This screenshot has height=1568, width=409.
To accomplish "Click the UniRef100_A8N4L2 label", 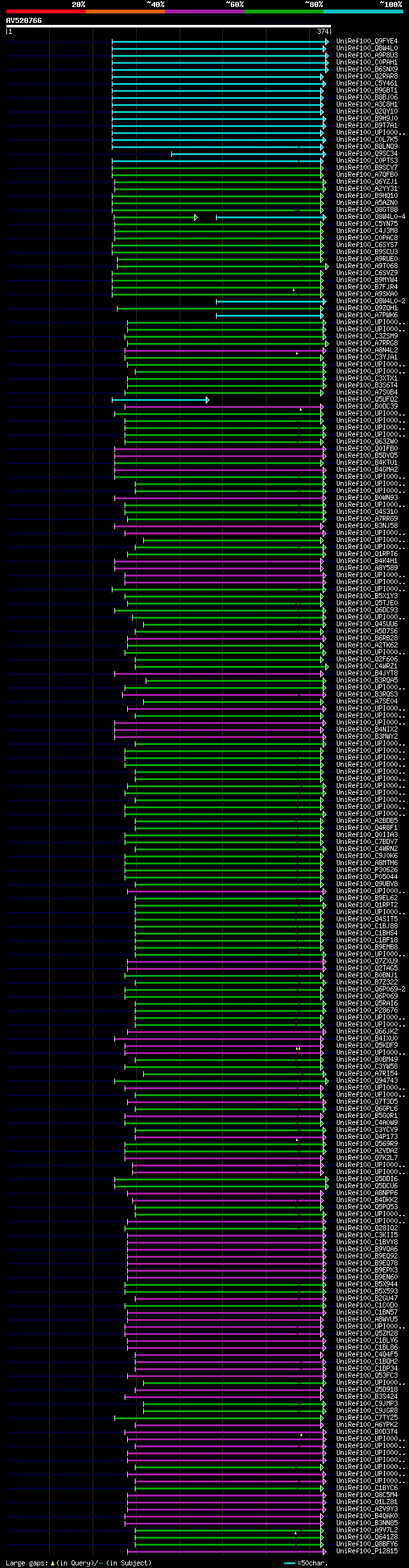I will 367,351.
